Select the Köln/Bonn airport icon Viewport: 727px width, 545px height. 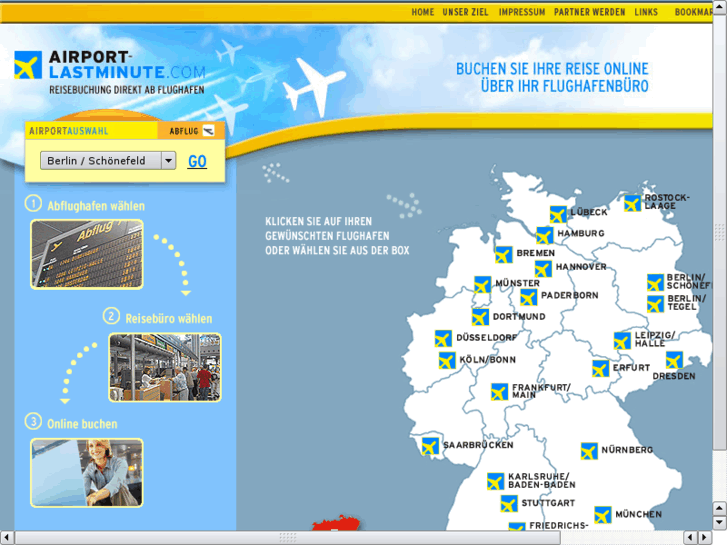pyautogui.click(x=447, y=360)
